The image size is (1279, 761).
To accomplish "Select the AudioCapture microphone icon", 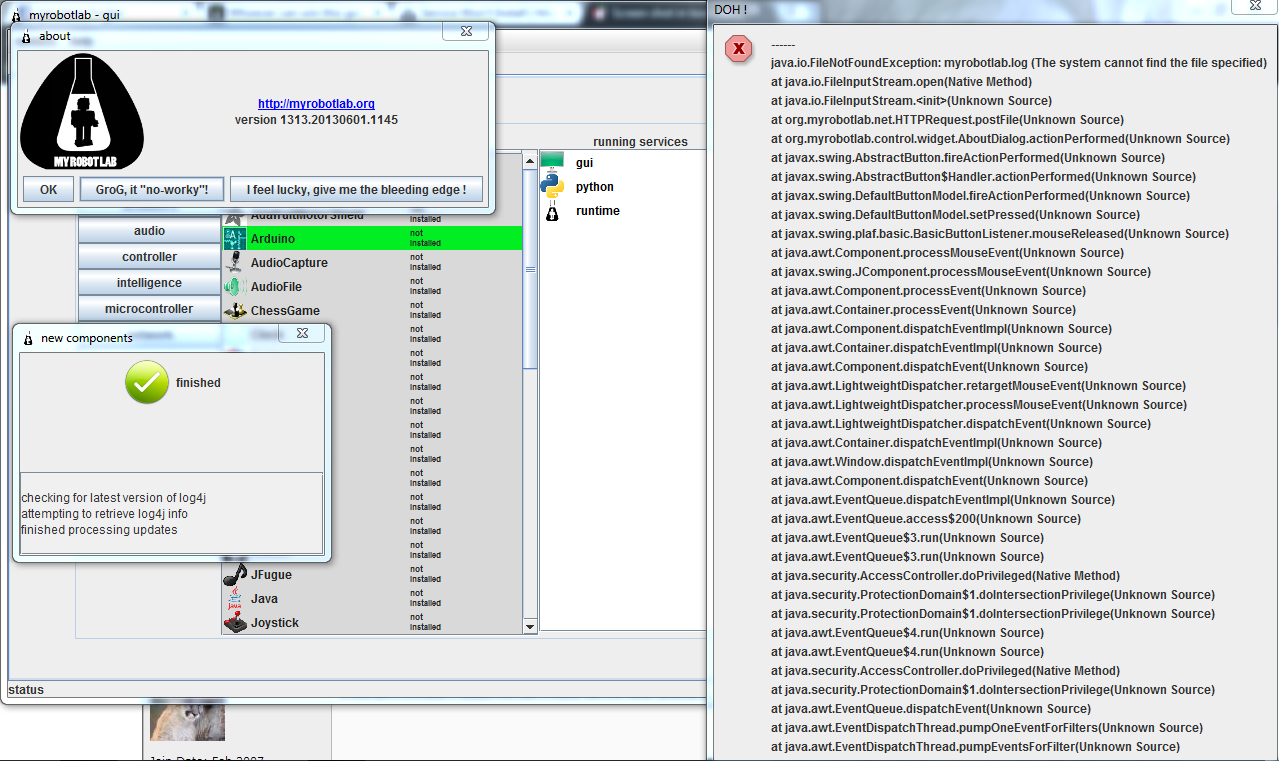I will (x=234, y=263).
